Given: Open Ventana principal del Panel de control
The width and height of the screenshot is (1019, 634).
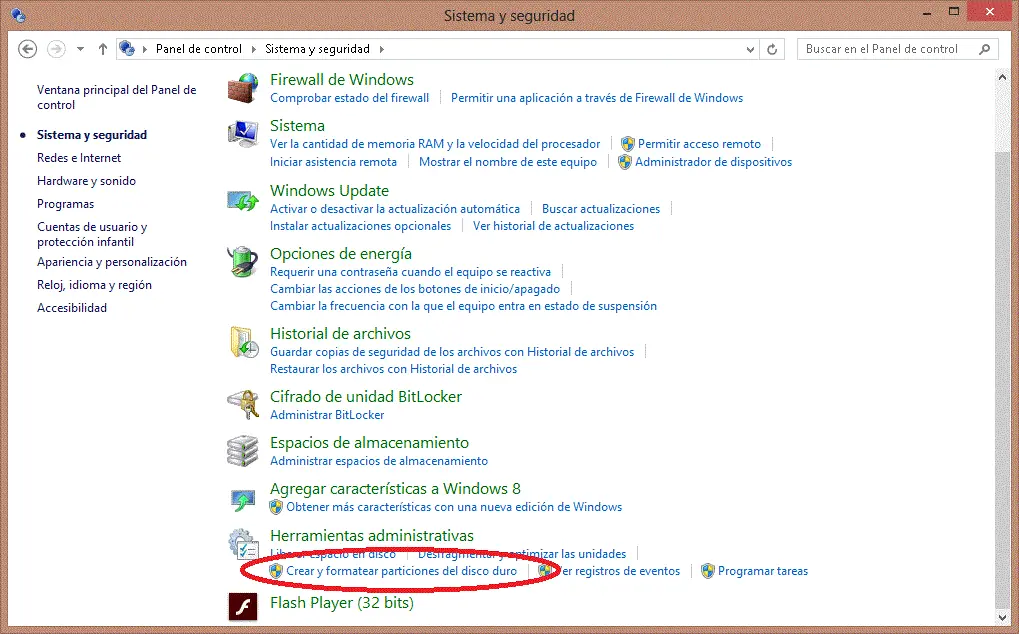Looking at the screenshot, I should [116, 97].
